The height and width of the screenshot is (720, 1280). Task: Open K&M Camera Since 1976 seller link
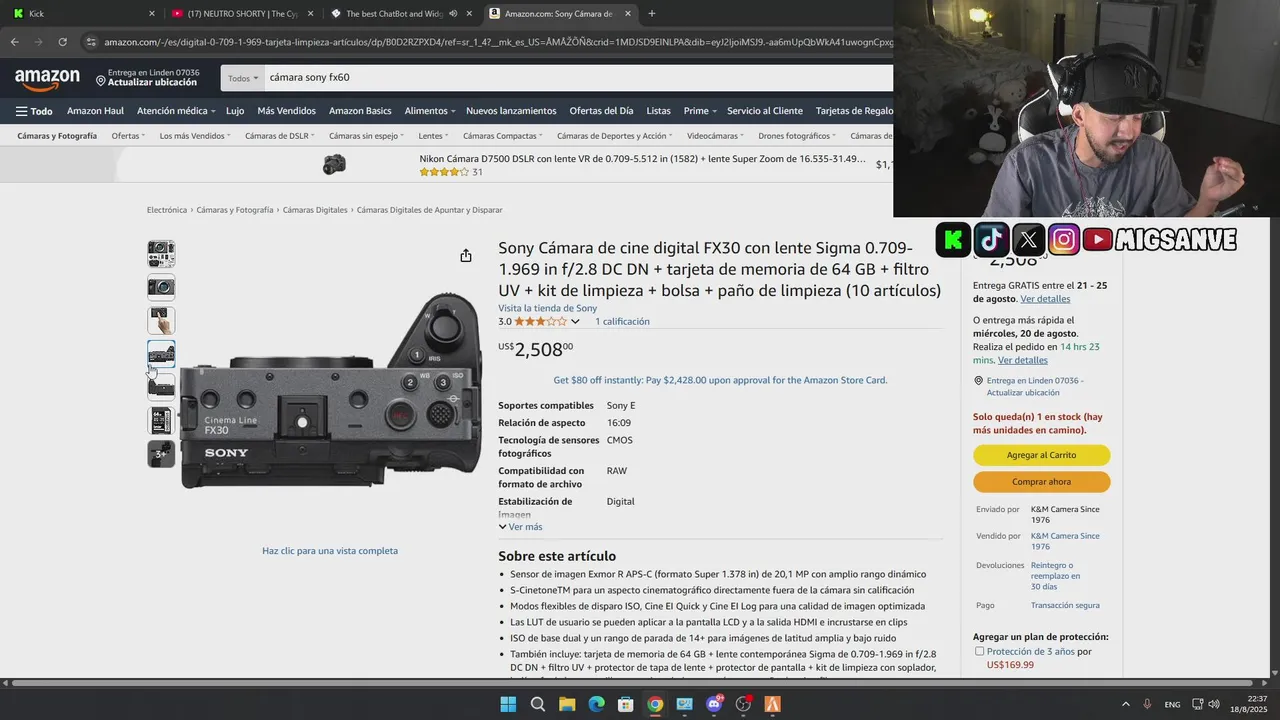1065,541
